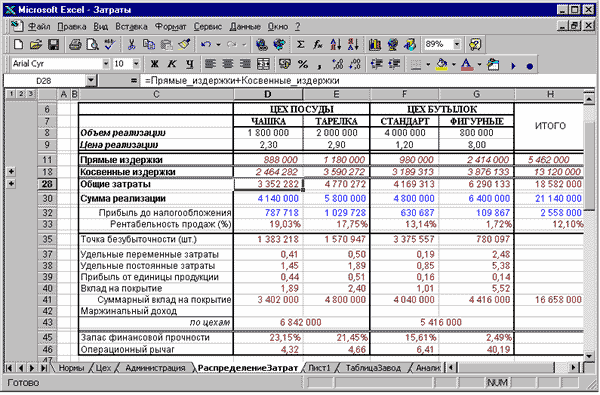Open the Формат menu
600x395 pixels.
pyautogui.click(x=170, y=26)
